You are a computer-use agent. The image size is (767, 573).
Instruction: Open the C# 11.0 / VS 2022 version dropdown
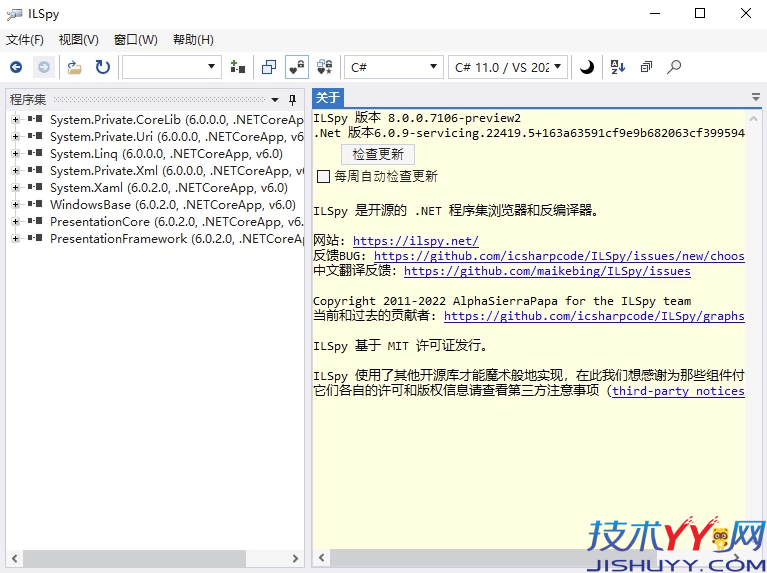pos(508,67)
